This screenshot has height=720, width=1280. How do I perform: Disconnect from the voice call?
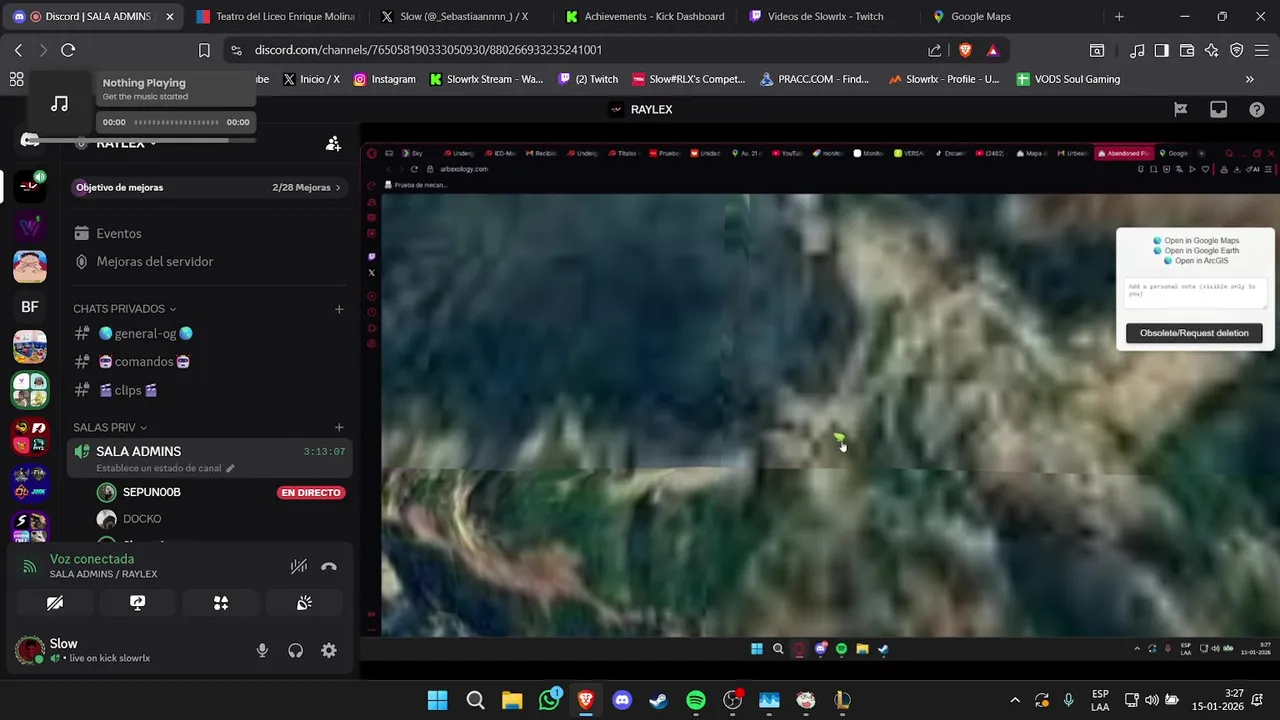click(x=329, y=567)
